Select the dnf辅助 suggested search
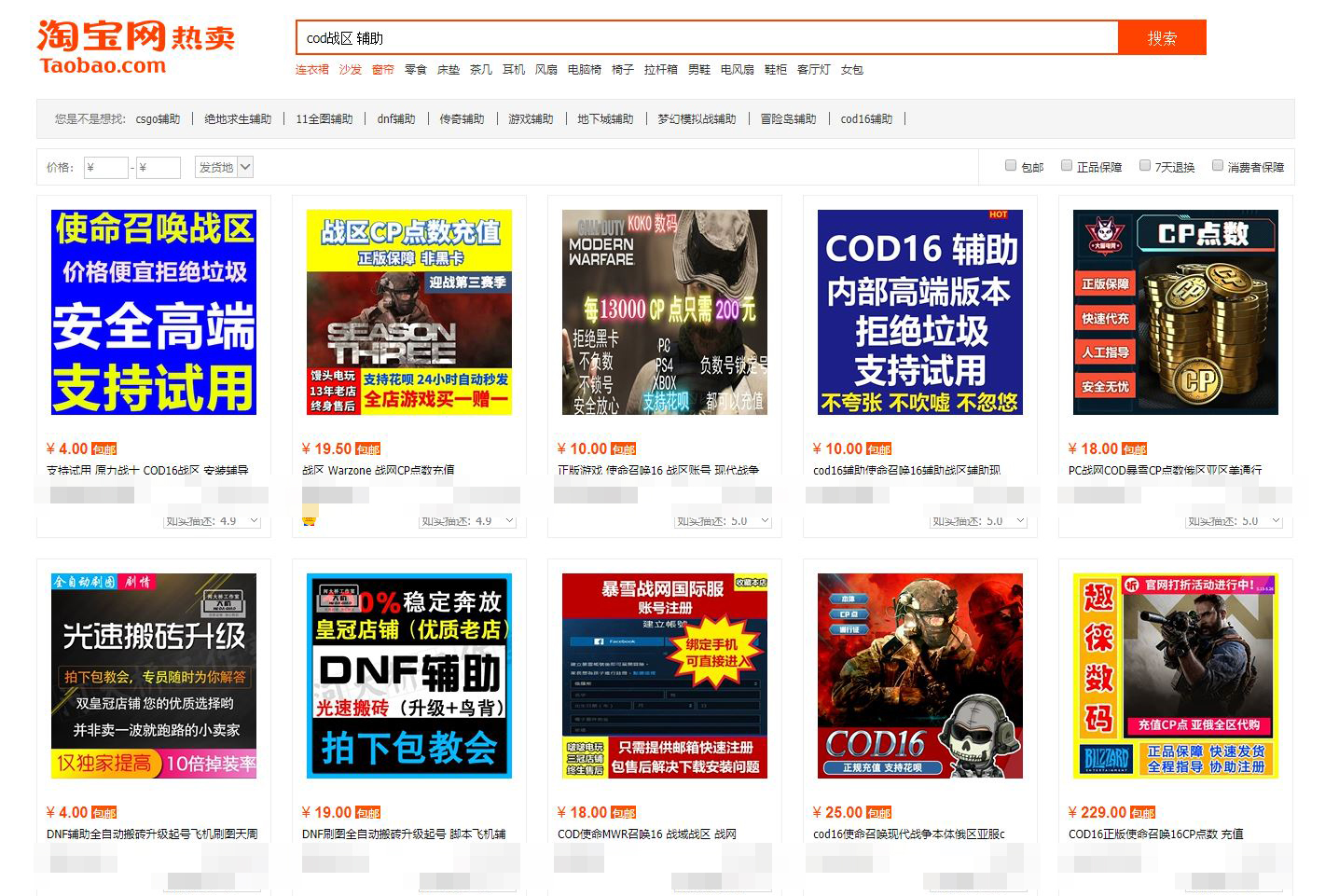 pyautogui.click(x=396, y=119)
